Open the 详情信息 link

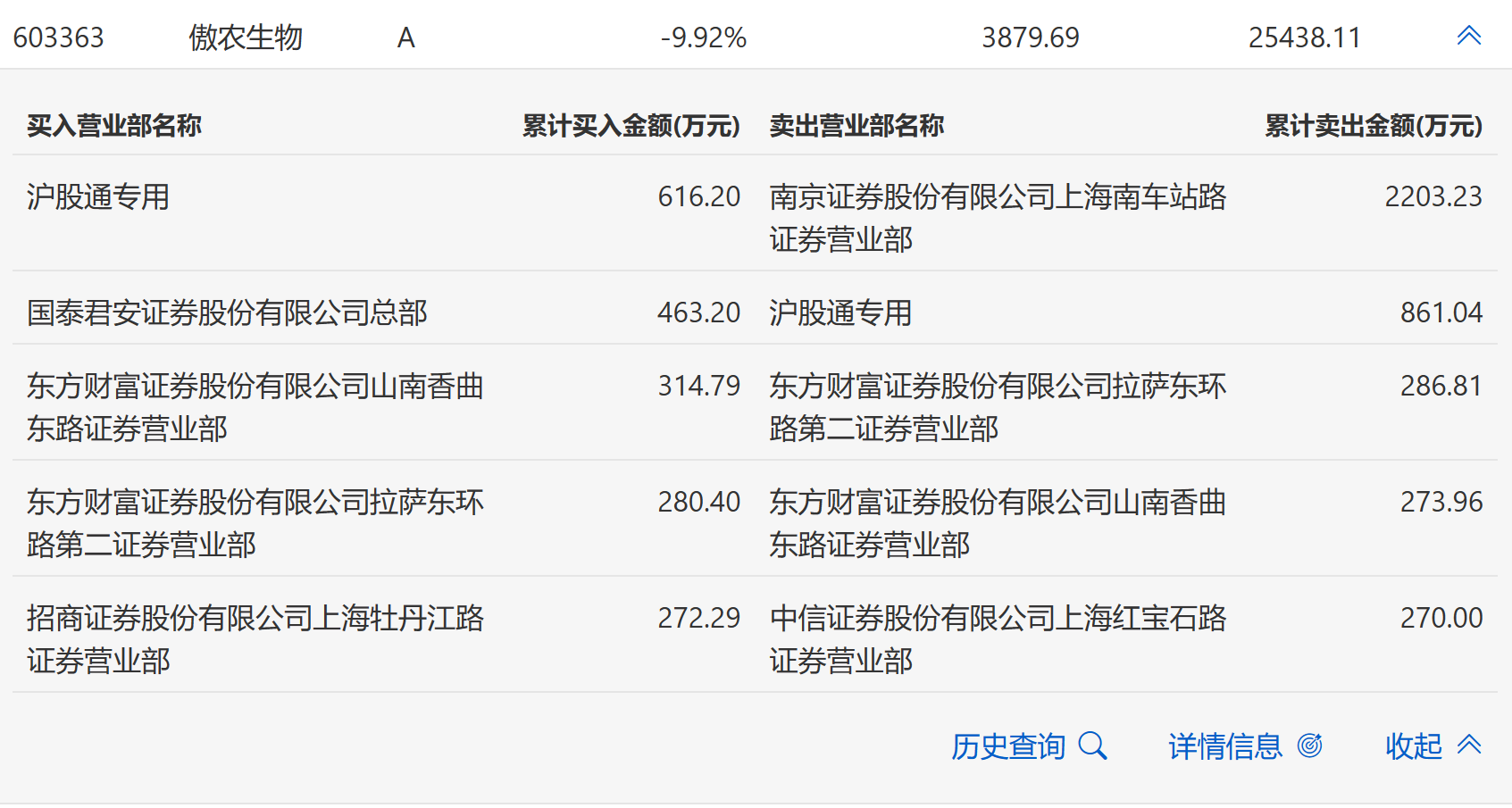[x=1225, y=746]
